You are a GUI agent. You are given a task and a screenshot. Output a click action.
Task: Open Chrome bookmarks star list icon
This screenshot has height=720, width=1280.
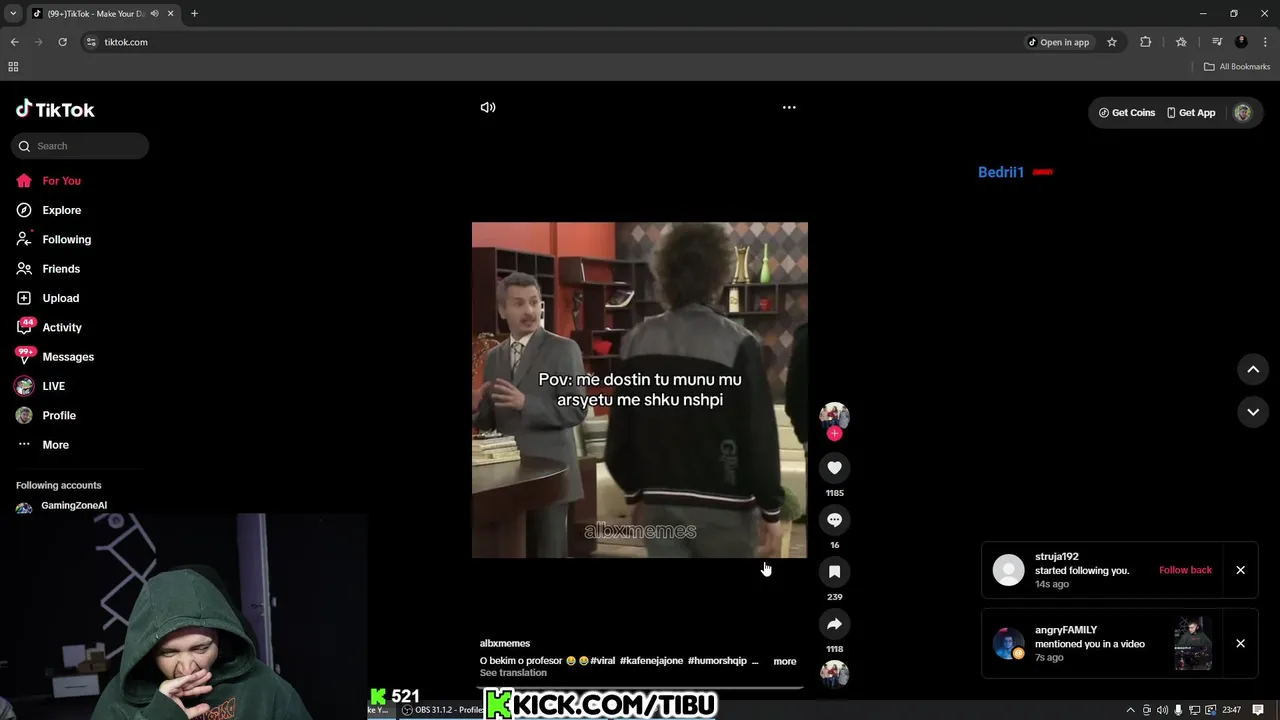coord(1181,42)
